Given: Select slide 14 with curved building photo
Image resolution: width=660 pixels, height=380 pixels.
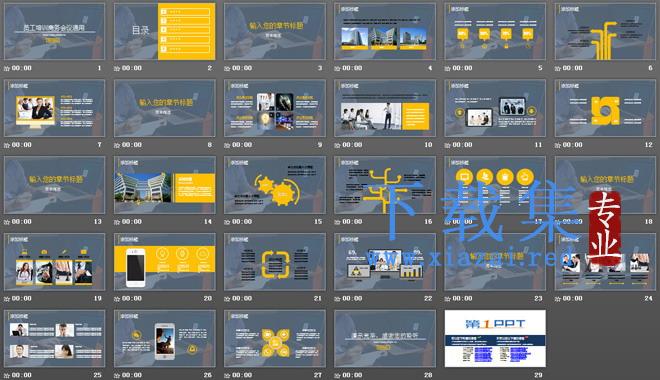Looking at the screenshot, I should click(x=165, y=185).
